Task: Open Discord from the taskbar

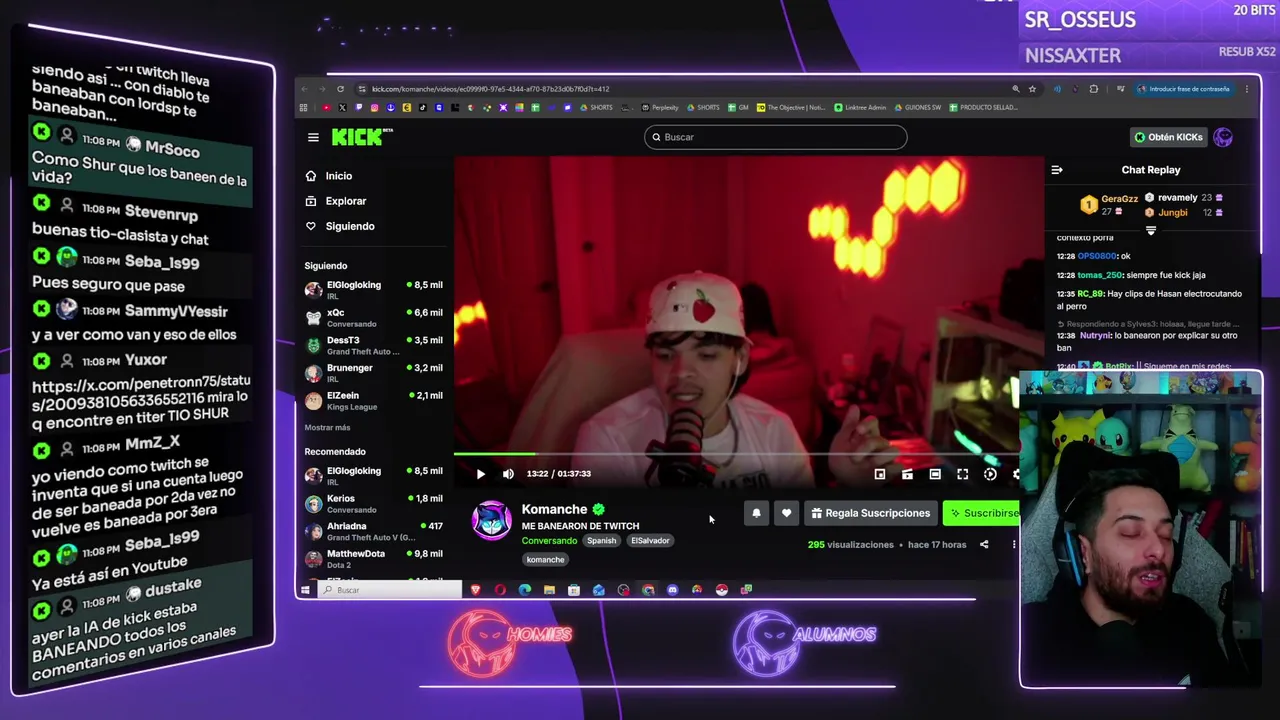Action: tap(672, 590)
